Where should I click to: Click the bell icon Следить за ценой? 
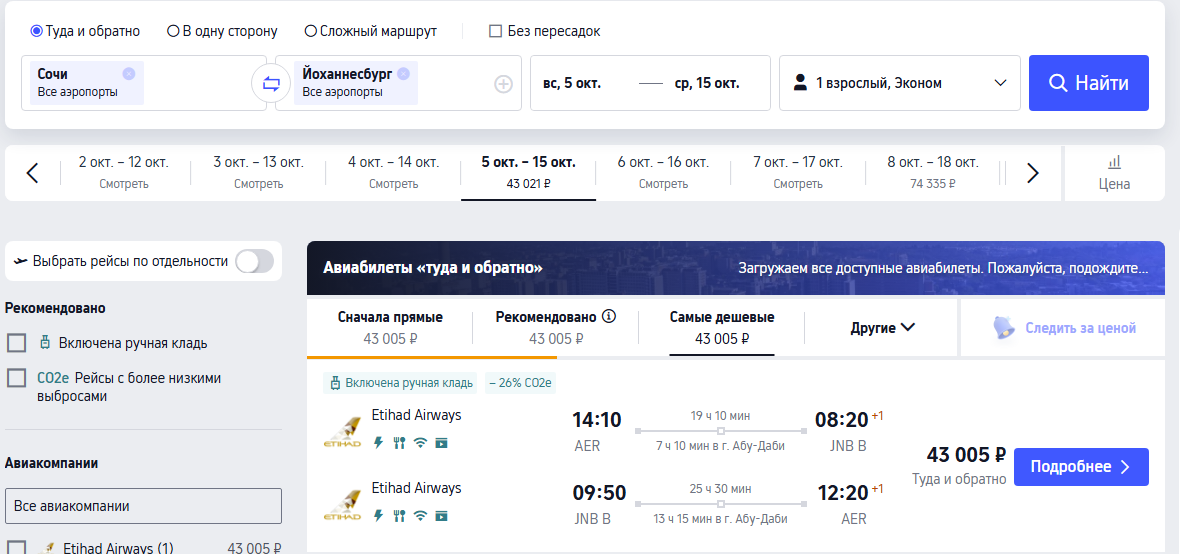1003,328
